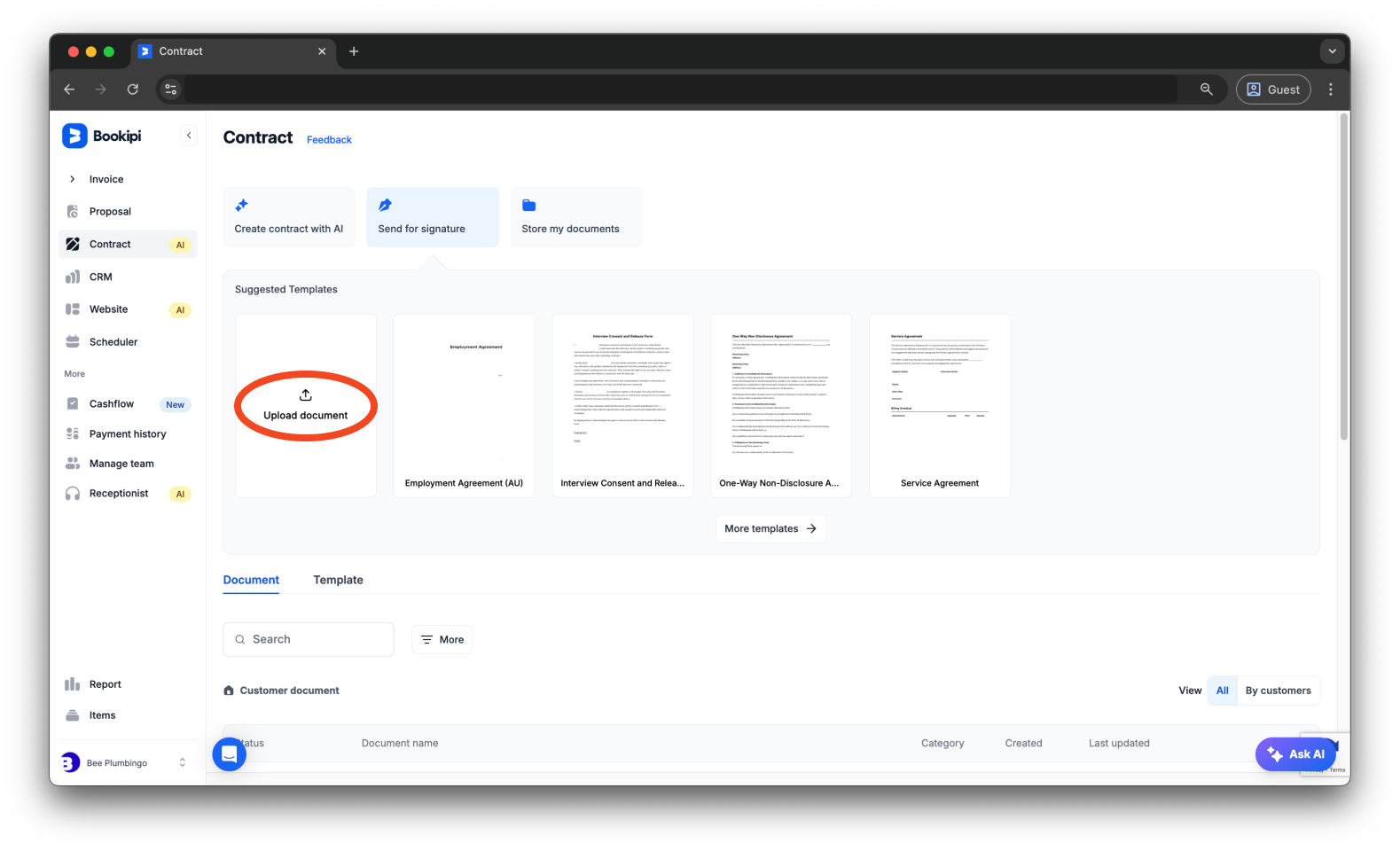Screen dimensions: 1400x851
Task: Open Bee Plumbingo account switcher
Action: point(124,762)
